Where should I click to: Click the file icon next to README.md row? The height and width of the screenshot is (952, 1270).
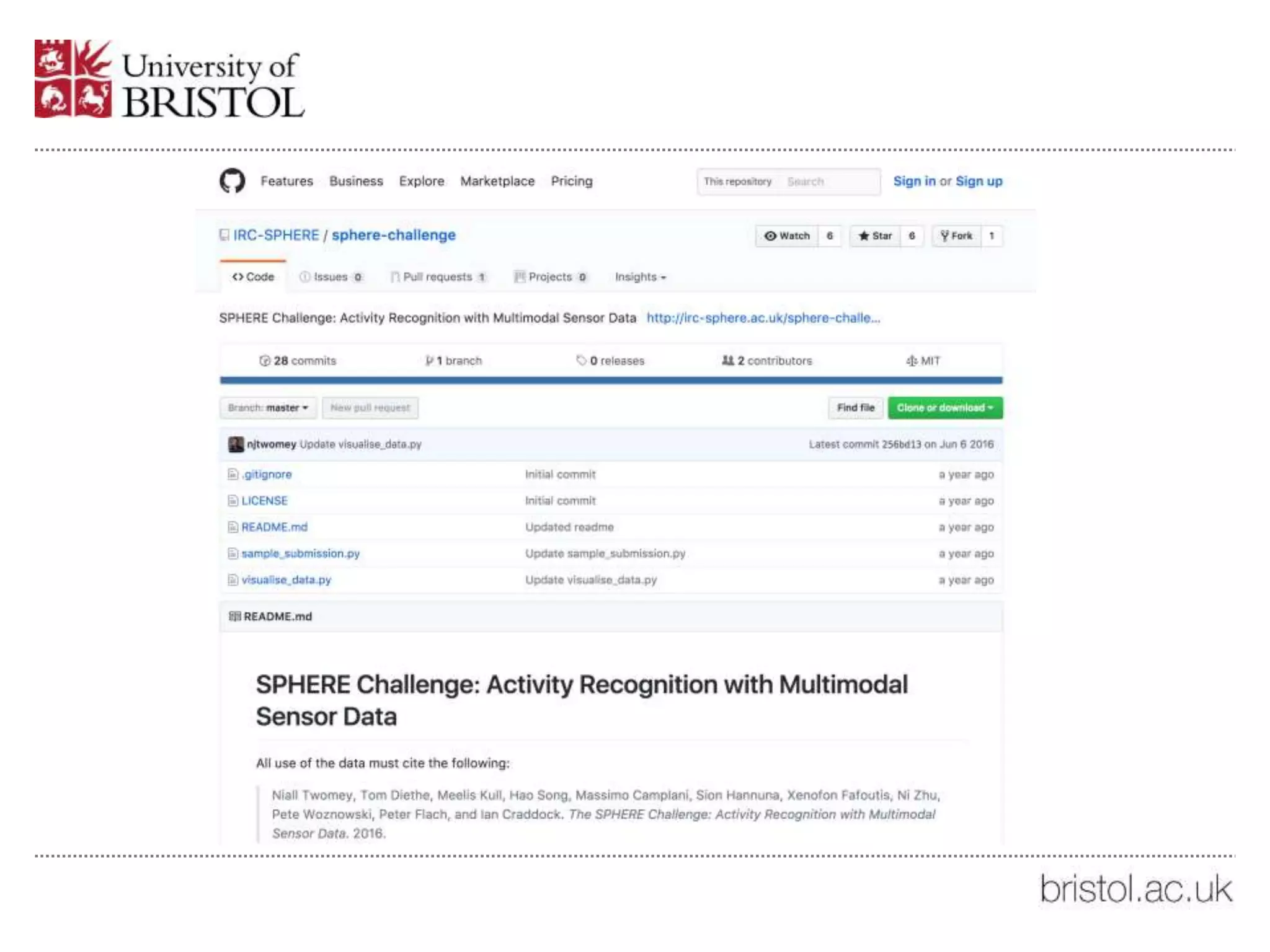[x=233, y=527]
